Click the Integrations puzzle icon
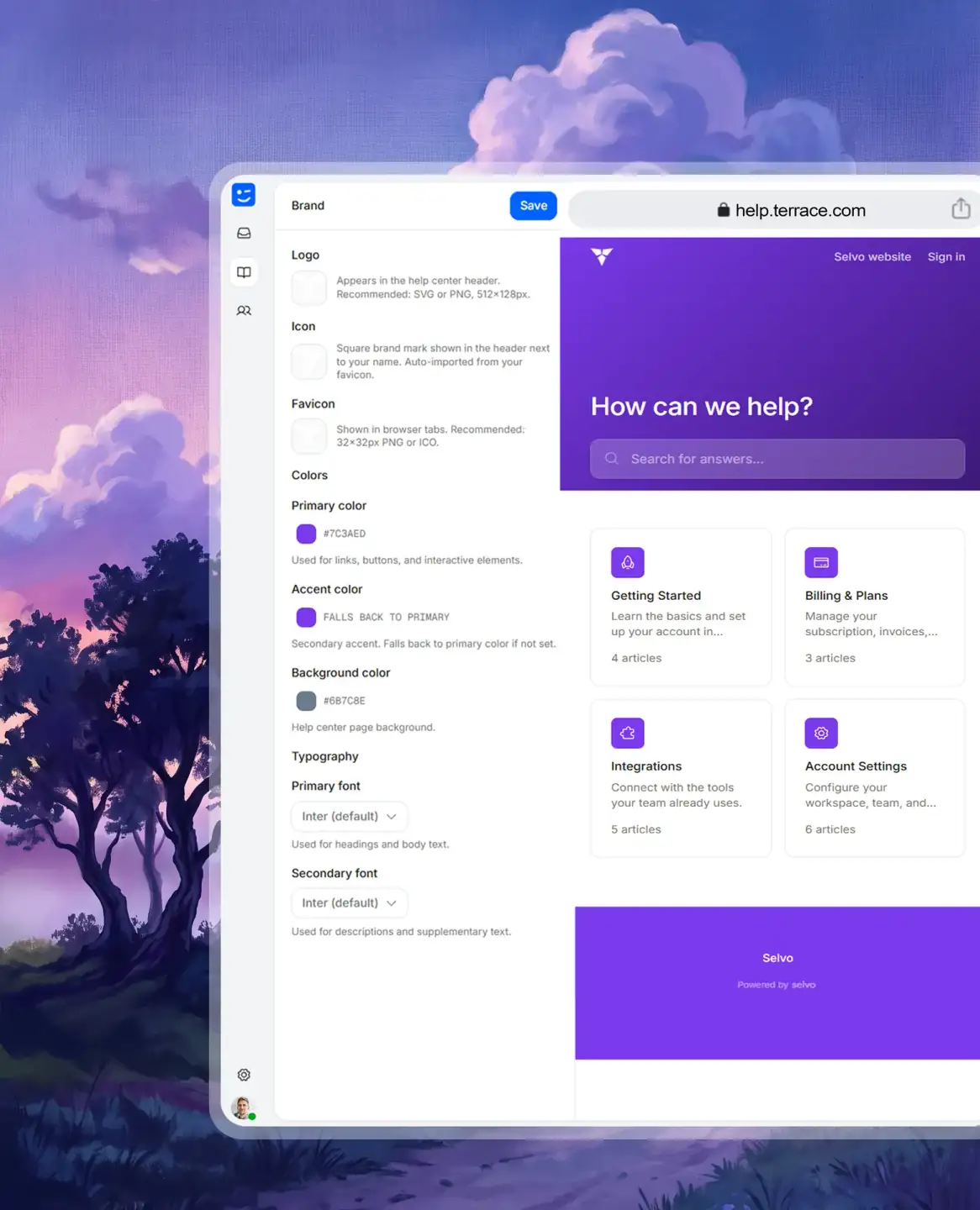980x1210 pixels. click(x=628, y=733)
